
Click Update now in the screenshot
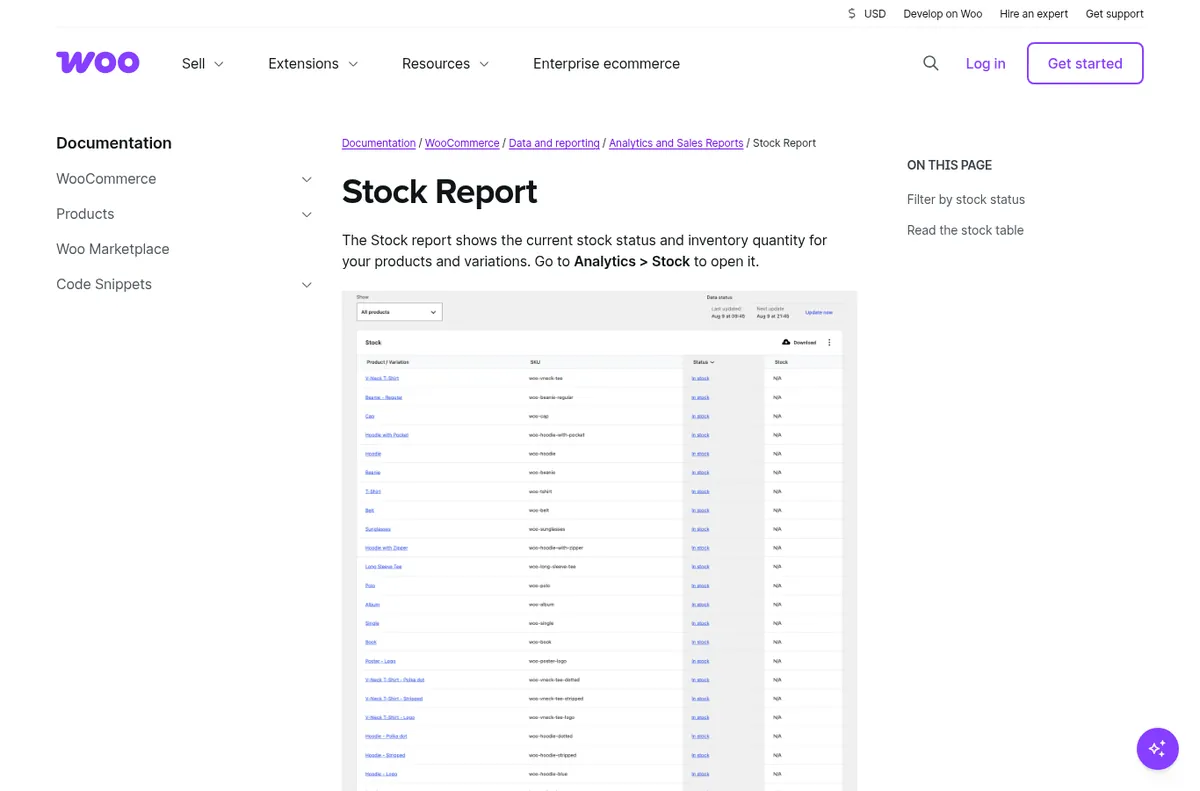819,312
